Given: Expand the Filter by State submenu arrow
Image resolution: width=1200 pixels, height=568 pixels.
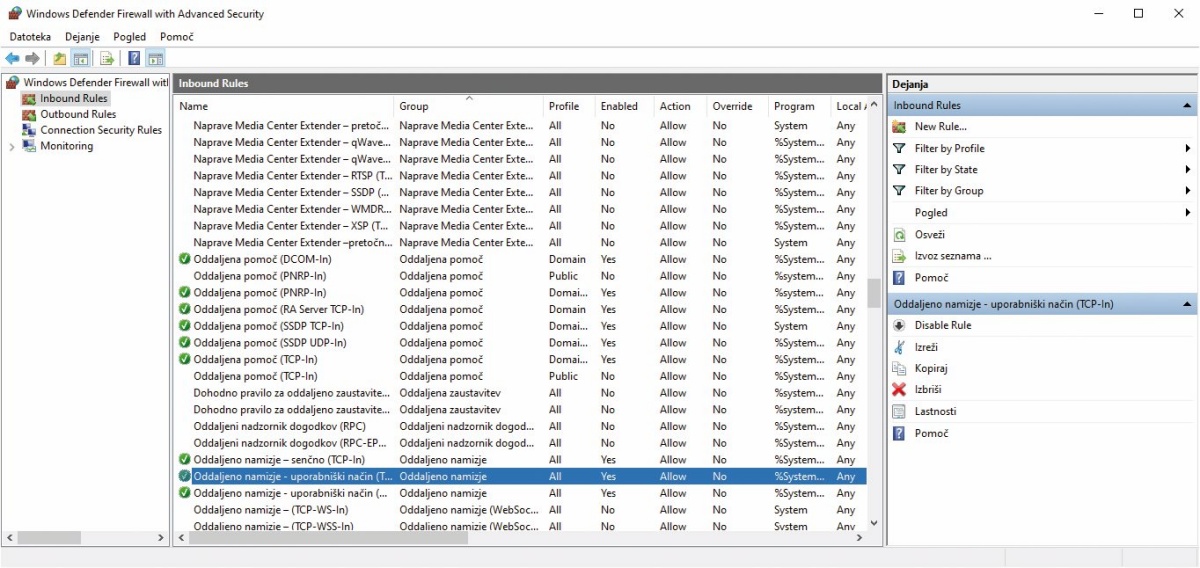Looking at the screenshot, I should click(x=1188, y=169).
